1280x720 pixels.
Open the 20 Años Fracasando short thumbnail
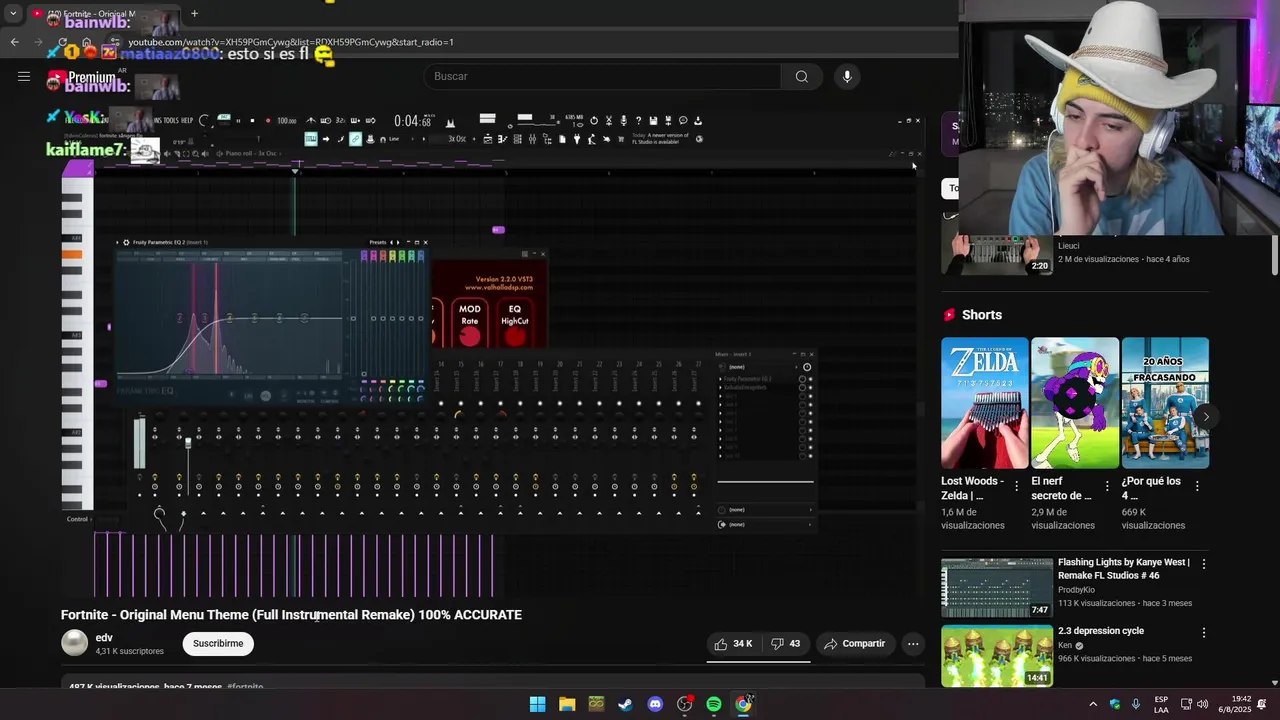click(1165, 403)
